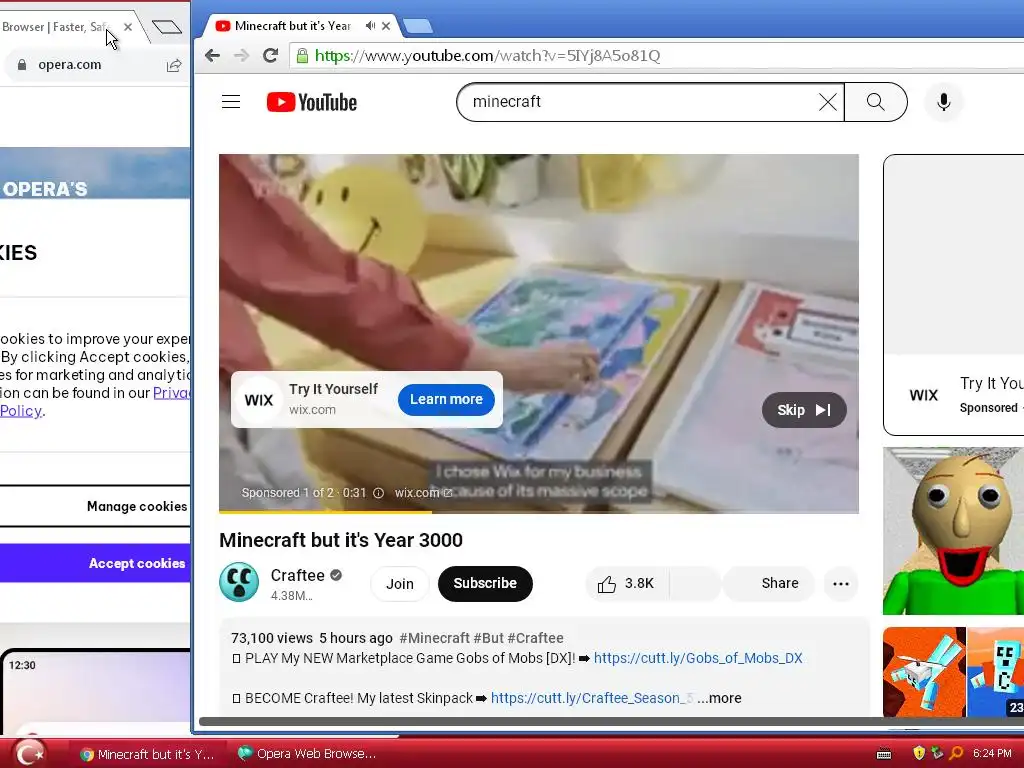Screen dimensions: 1024x768
Task: Switch to Opera Web Browser taskbar item
Action: [x=307, y=754]
